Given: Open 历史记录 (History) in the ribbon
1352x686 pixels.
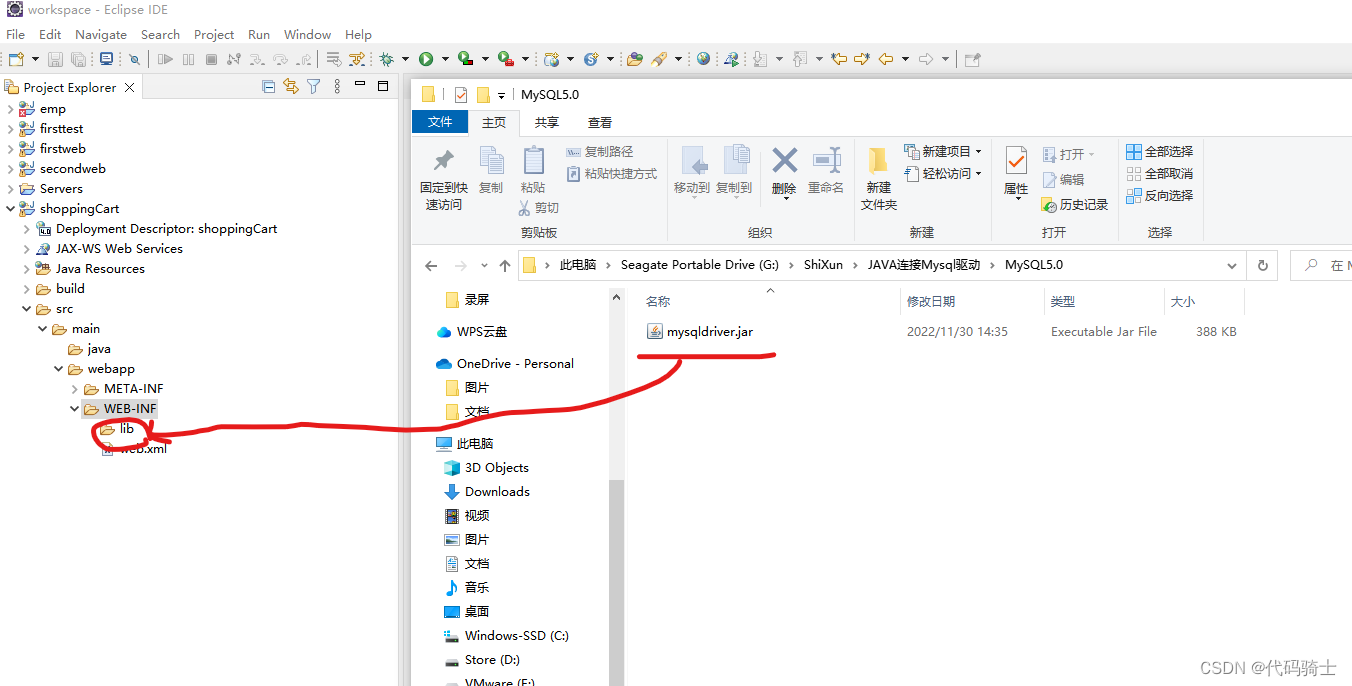Looking at the screenshot, I should (x=1075, y=204).
